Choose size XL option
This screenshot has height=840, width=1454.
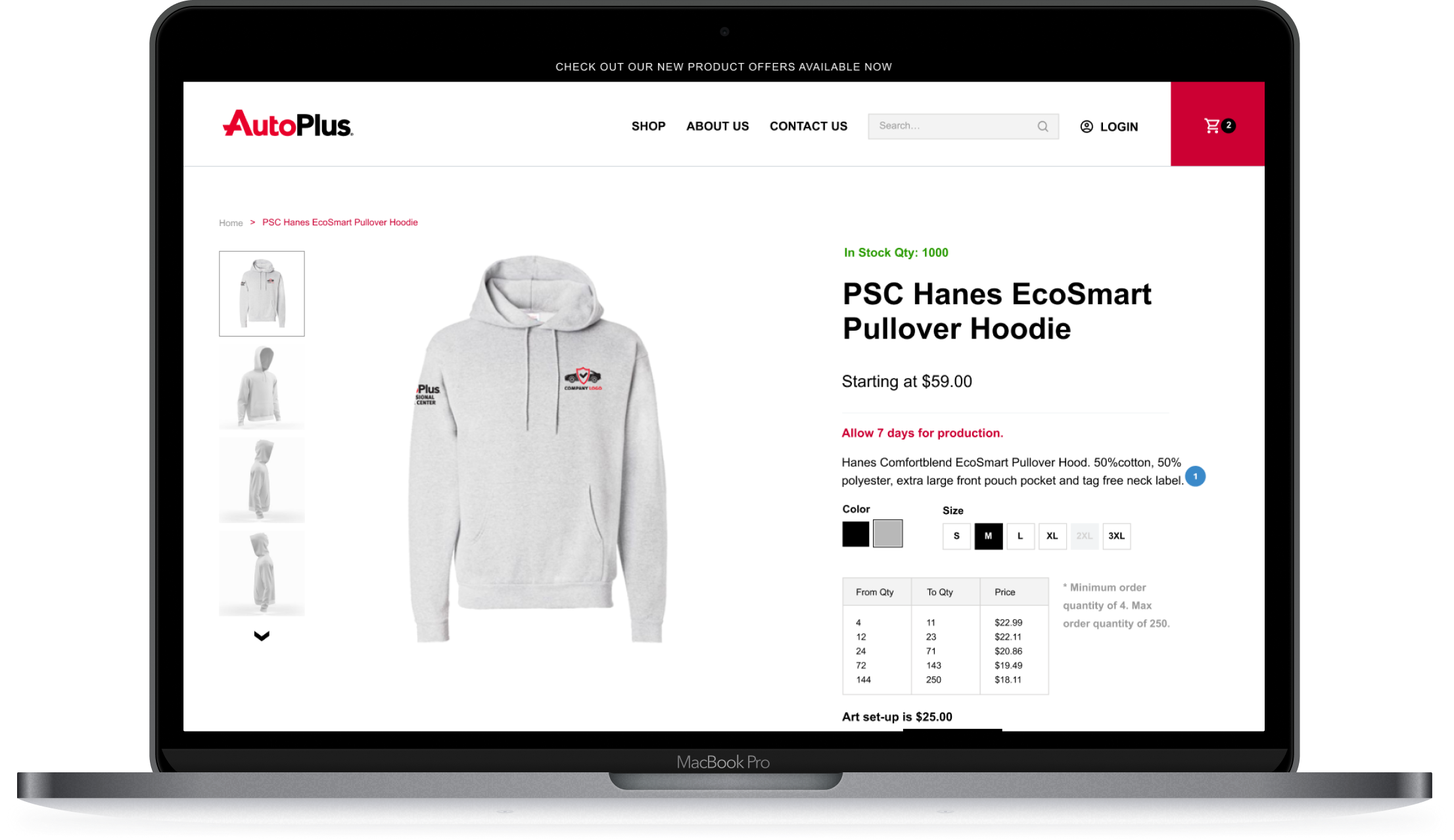coord(1052,536)
